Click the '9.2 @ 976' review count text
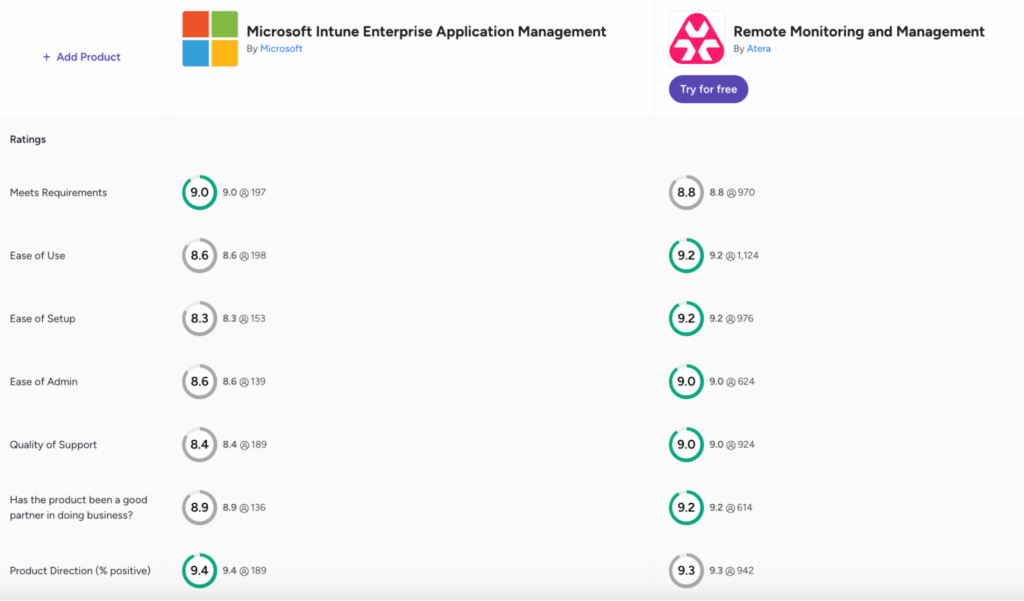Viewport: 1024px width, 601px height. click(x=731, y=319)
